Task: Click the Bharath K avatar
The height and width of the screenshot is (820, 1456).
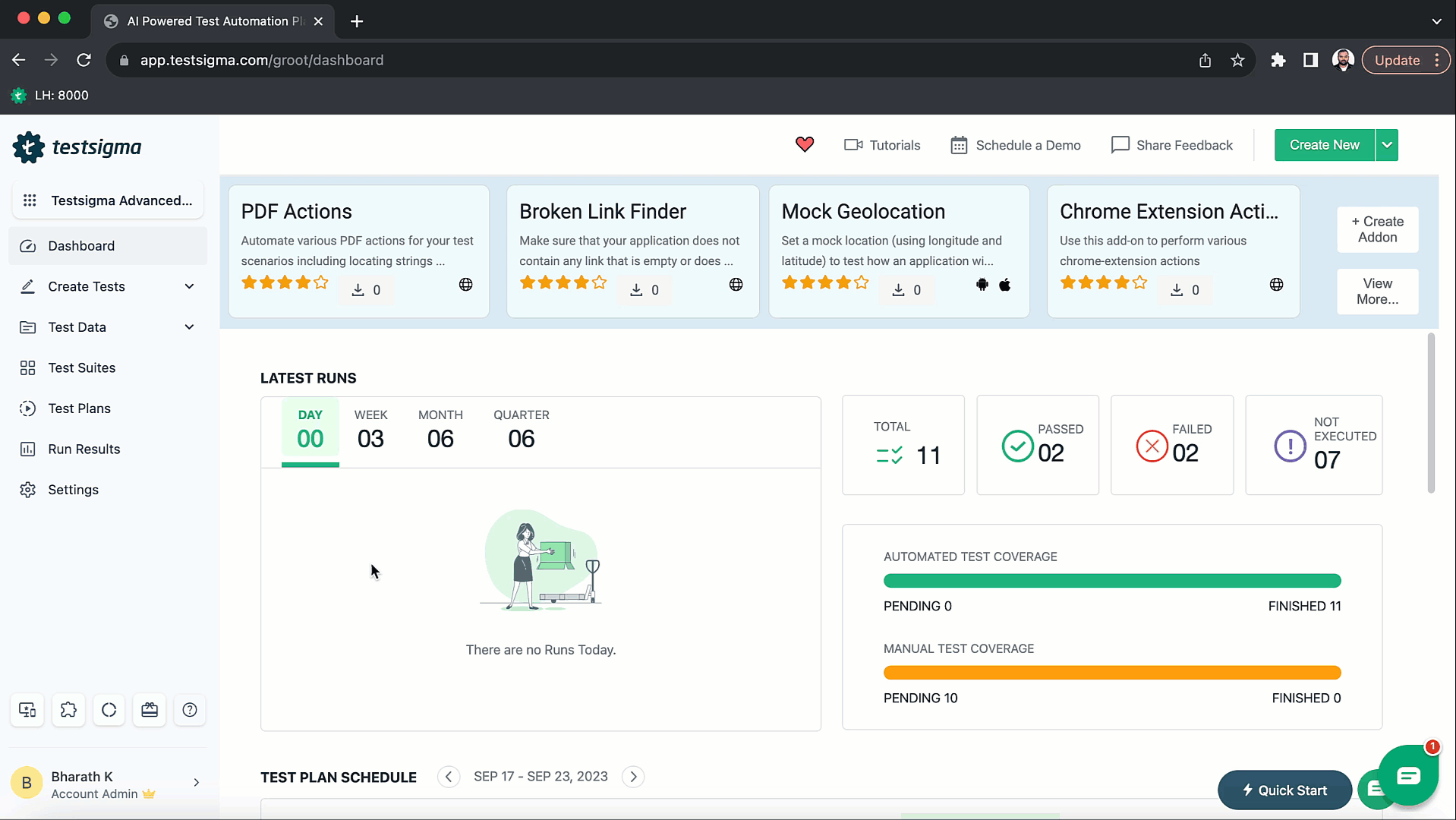Action: pos(27,783)
